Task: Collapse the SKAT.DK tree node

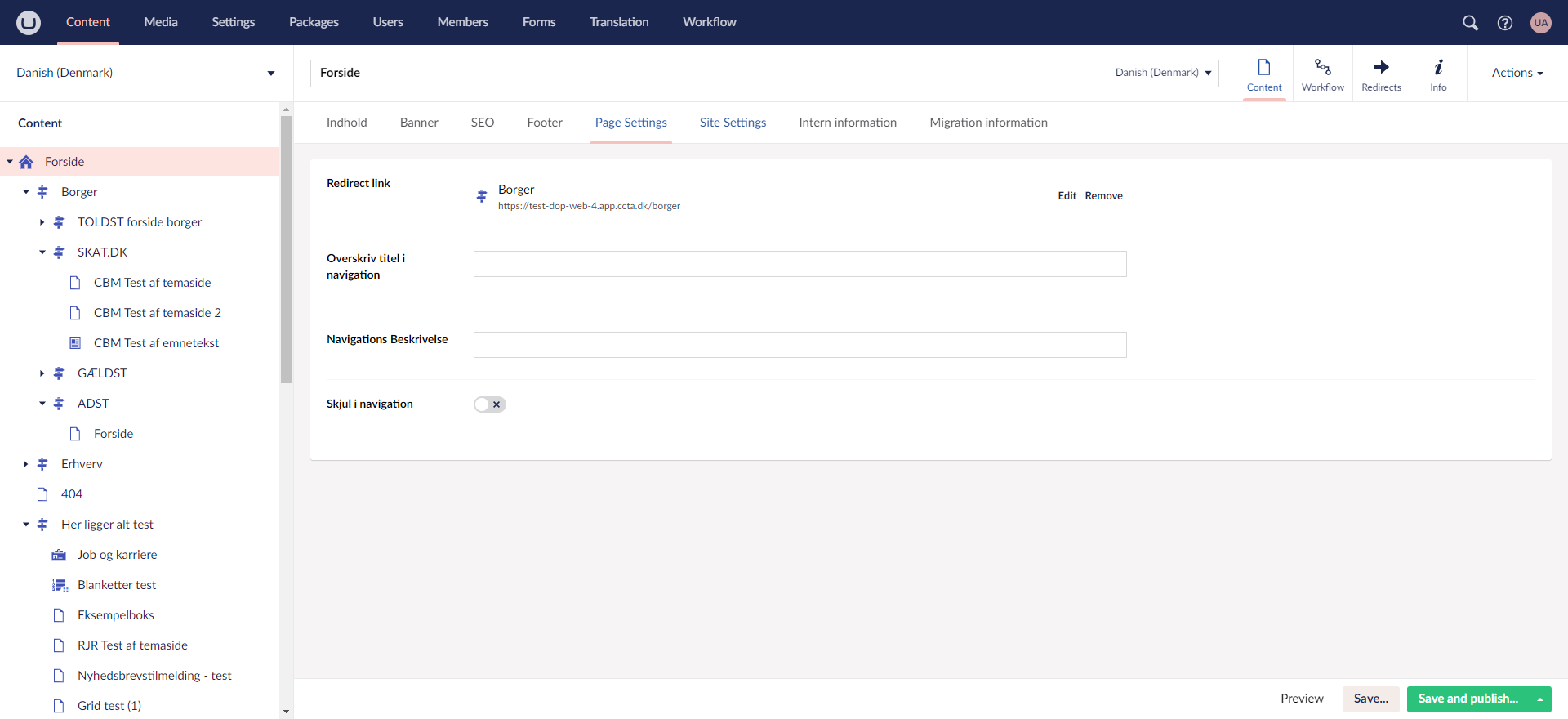Action: 42,252
